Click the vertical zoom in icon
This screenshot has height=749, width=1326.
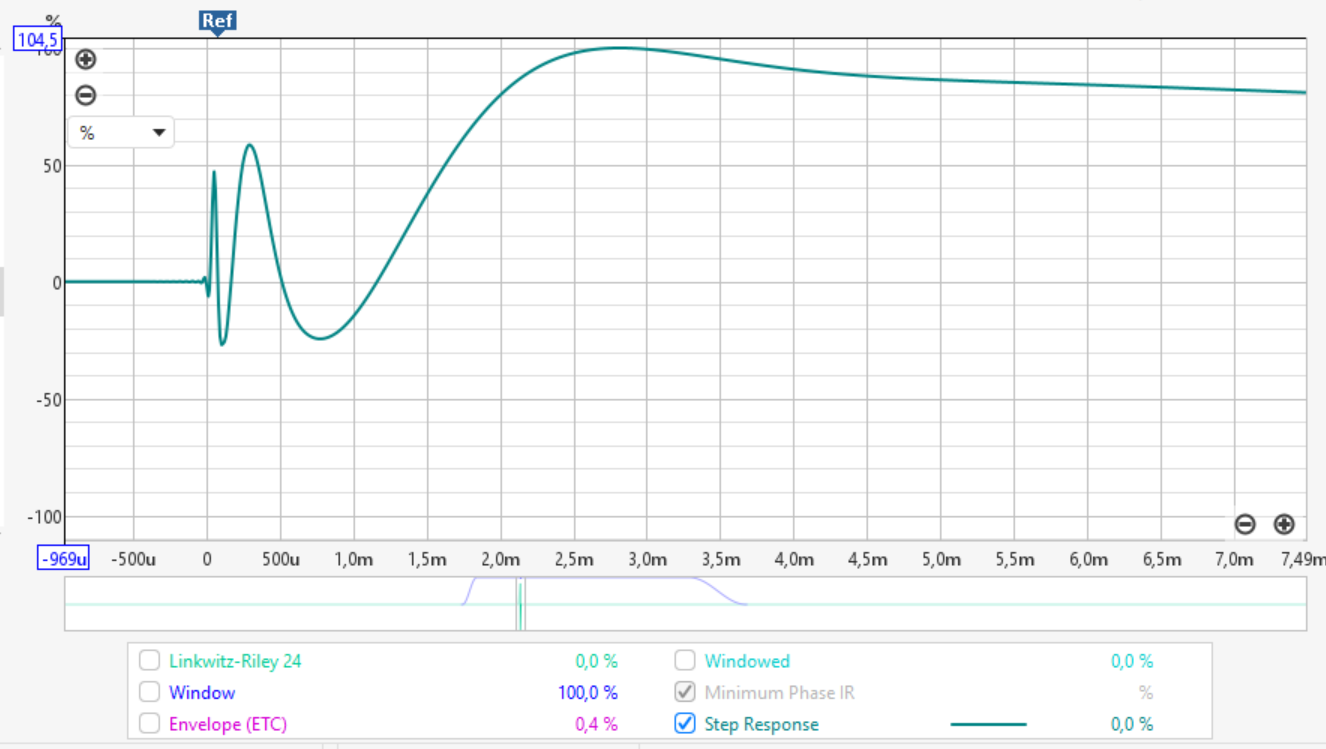coord(86,59)
